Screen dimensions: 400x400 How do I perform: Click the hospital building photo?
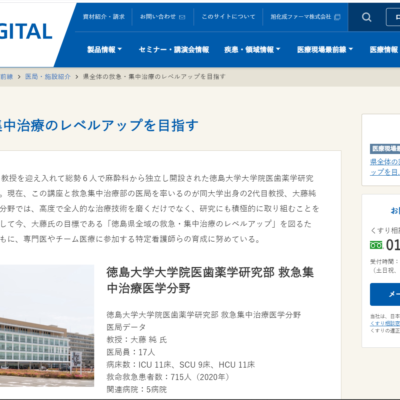(x=47, y=326)
